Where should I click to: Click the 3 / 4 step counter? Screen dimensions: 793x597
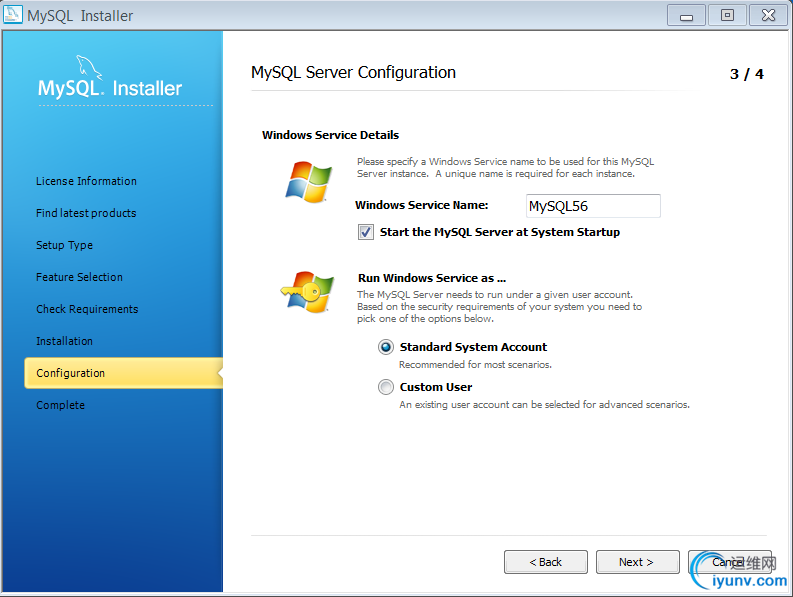[746, 74]
